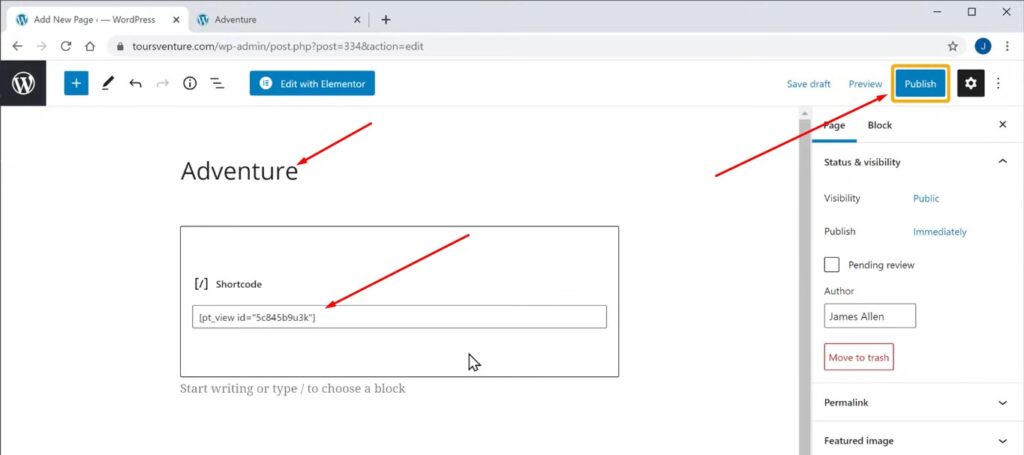Undo the last change

point(135,84)
